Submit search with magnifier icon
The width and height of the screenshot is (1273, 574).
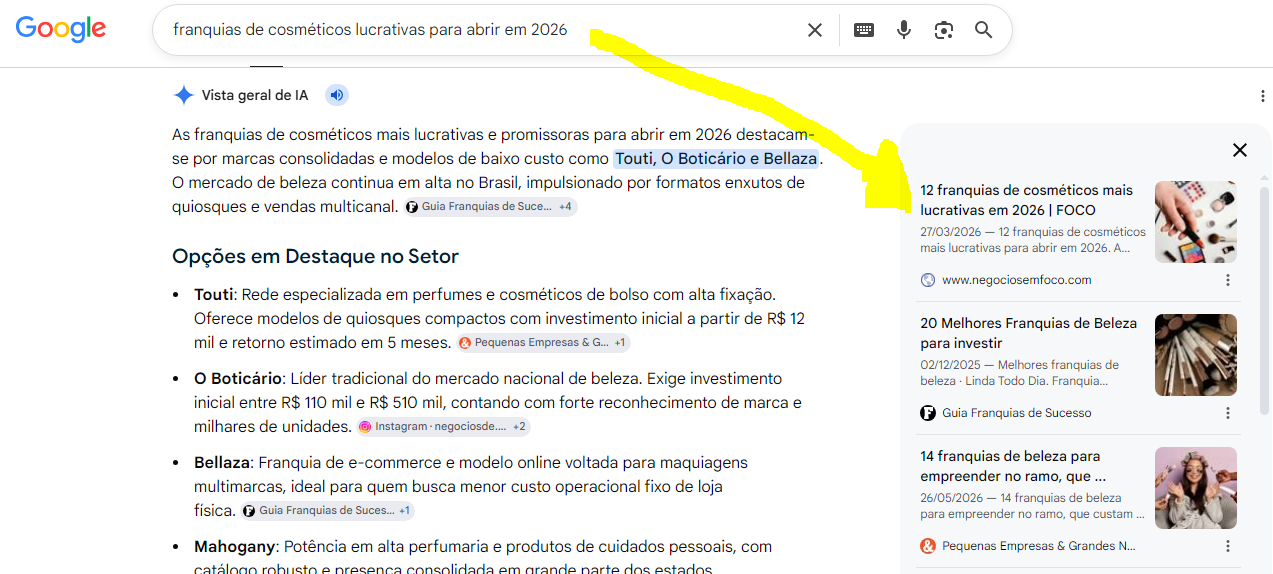(x=984, y=30)
